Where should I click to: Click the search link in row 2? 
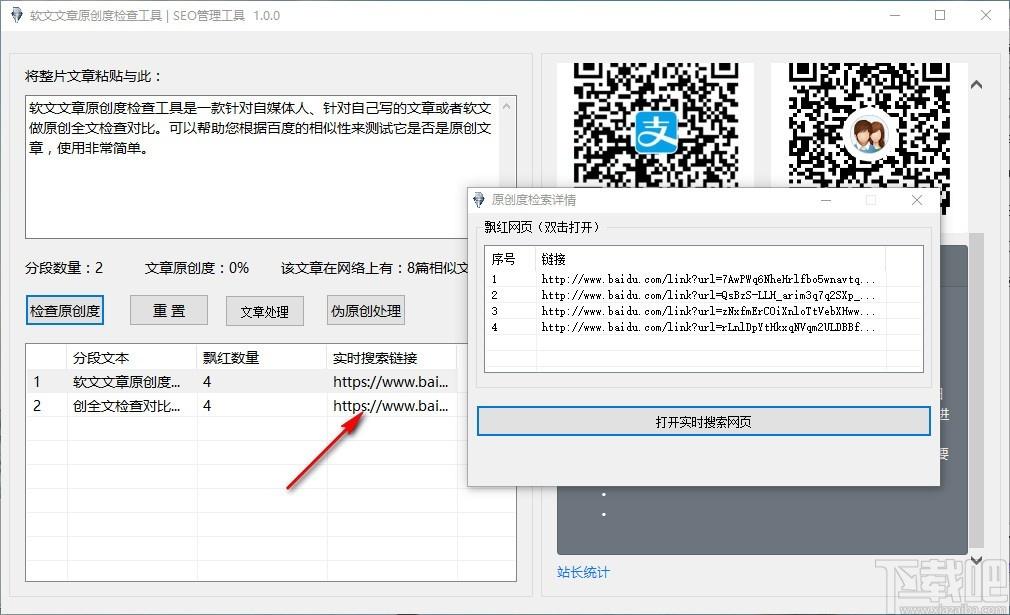[x=390, y=406]
